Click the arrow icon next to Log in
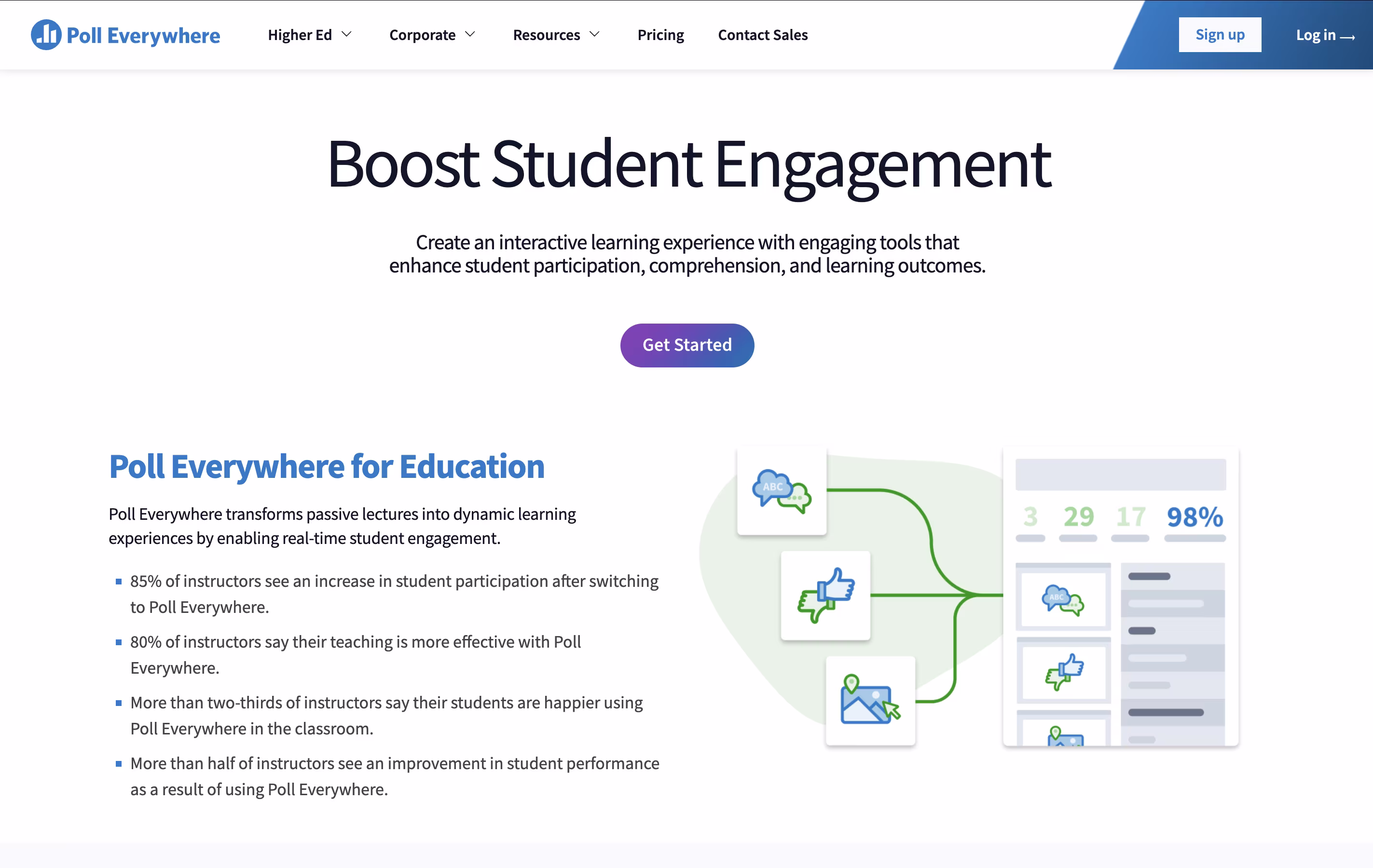Viewport: 1373px width, 868px height. coord(1347,37)
